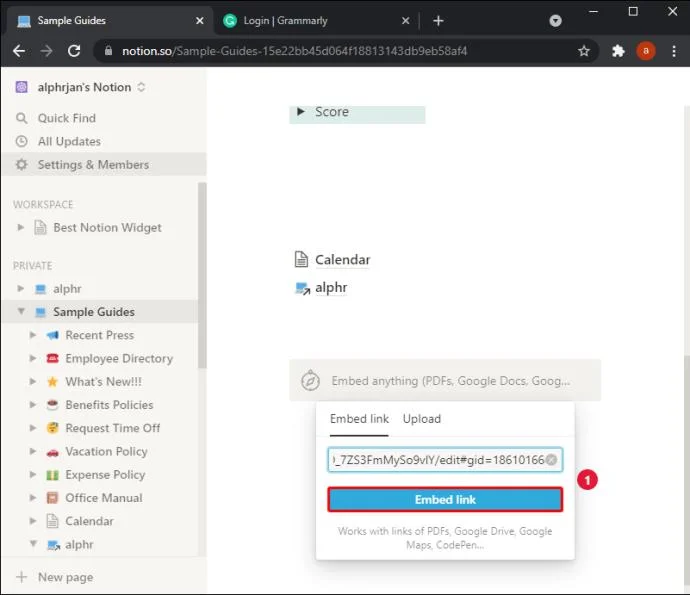Expand the Request Time Off page
The width and height of the screenshot is (690, 595).
[x=33, y=428]
